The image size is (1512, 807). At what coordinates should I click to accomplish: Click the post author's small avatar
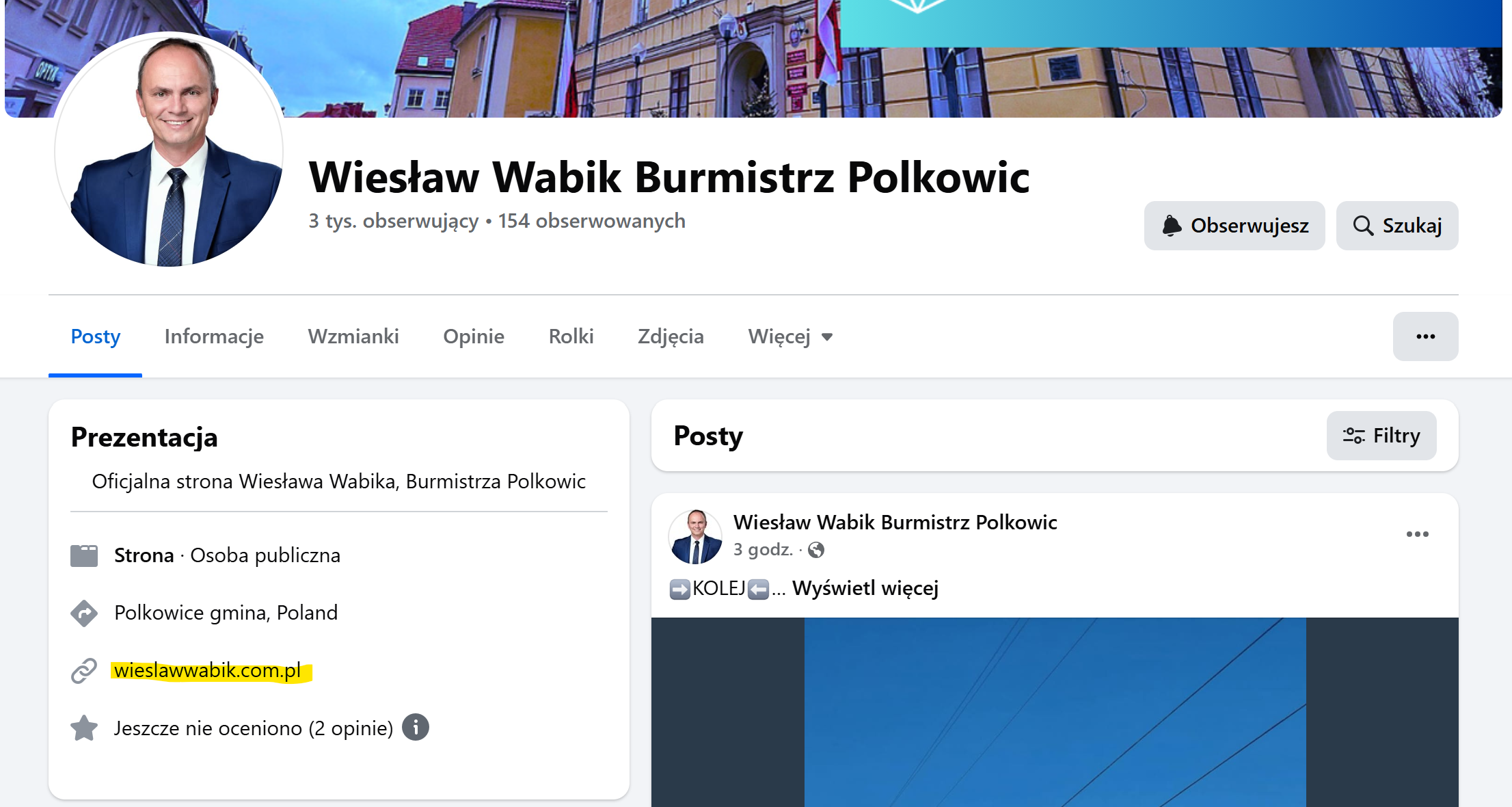pyautogui.click(x=695, y=537)
